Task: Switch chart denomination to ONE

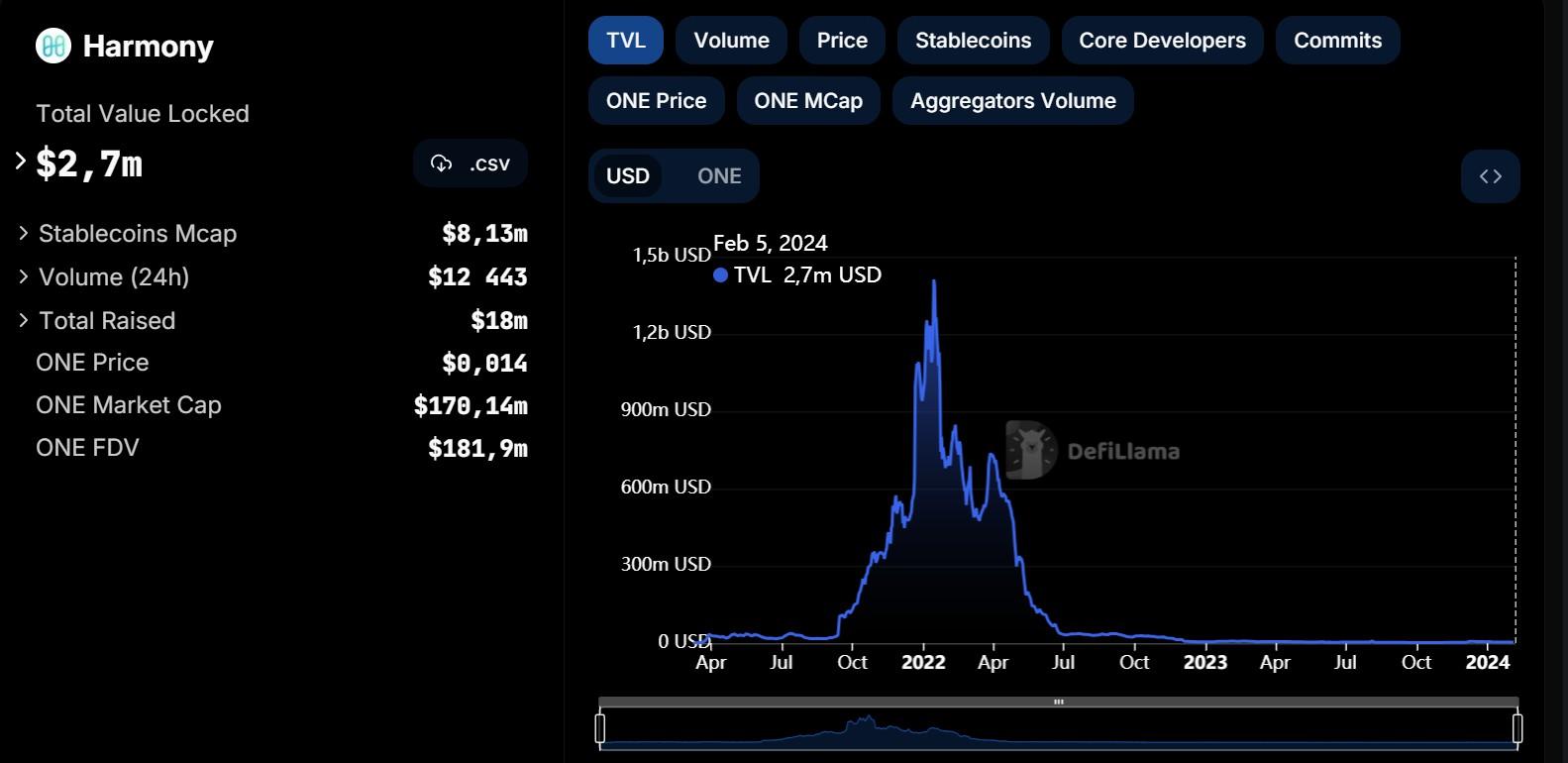Action: pyautogui.click(x=719, y=176)
